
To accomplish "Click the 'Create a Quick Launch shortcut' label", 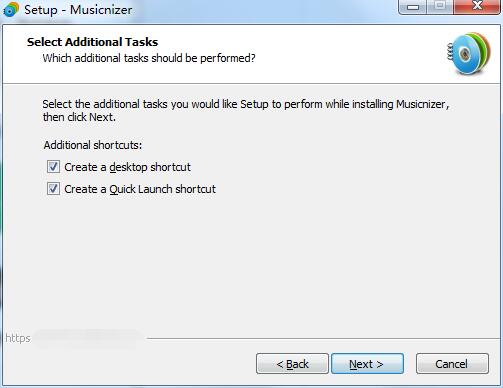I will 140,189.
